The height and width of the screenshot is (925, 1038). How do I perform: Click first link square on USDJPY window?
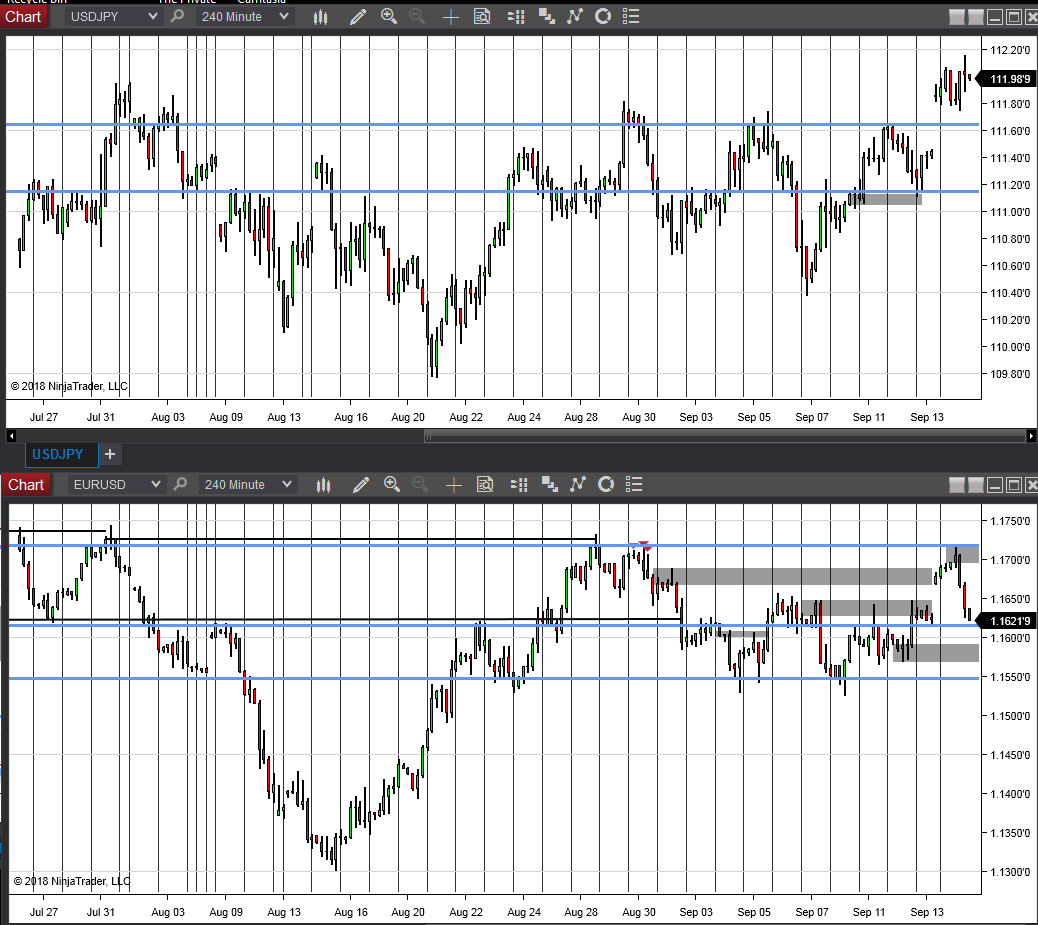point(957,18)
